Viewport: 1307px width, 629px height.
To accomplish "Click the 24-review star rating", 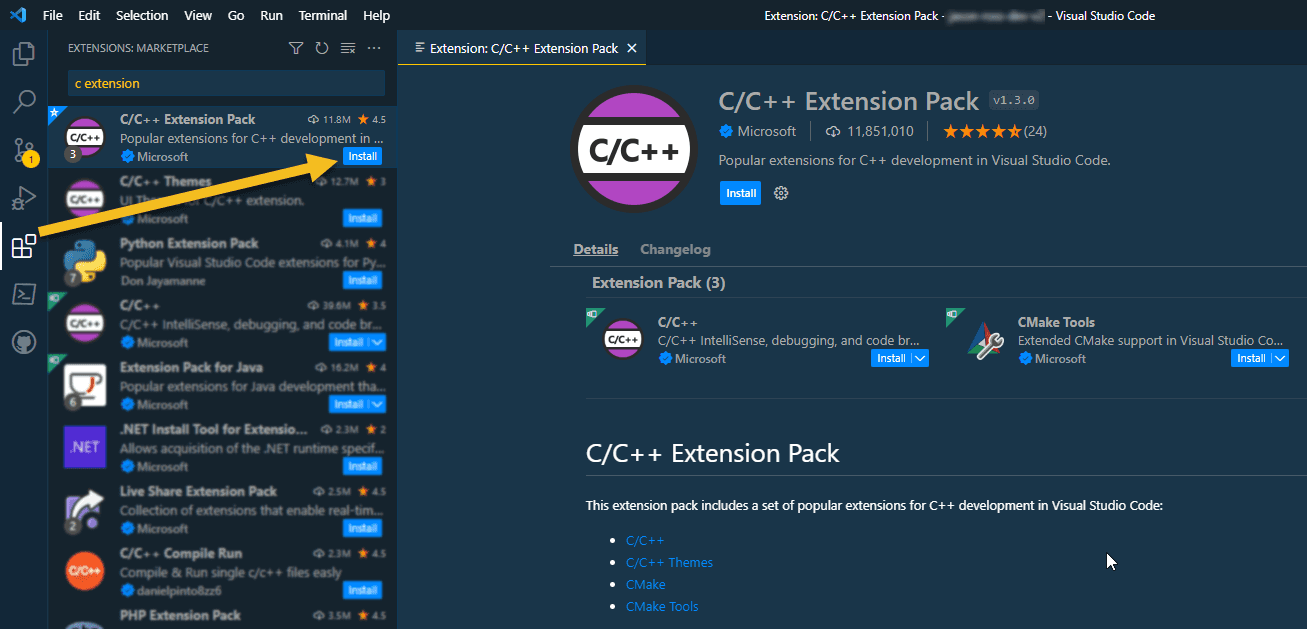I will click(994, 130).
